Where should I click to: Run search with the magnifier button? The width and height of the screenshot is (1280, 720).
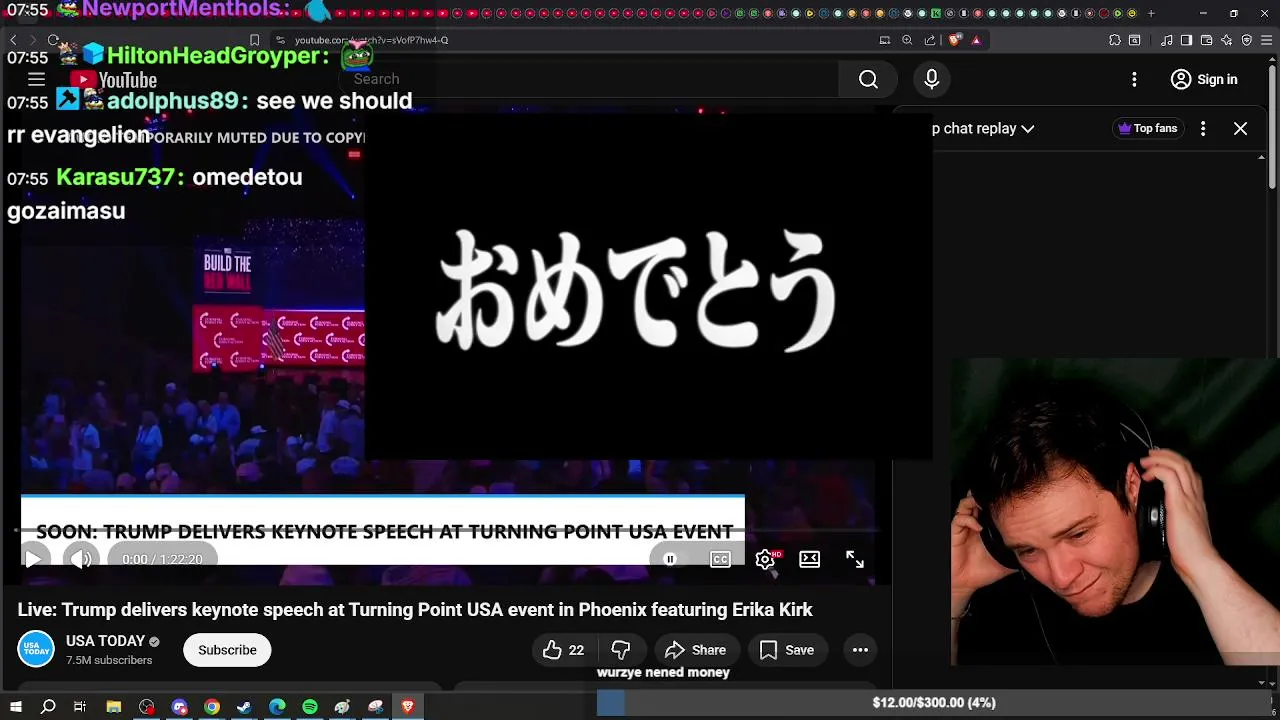tap(868, 79)
